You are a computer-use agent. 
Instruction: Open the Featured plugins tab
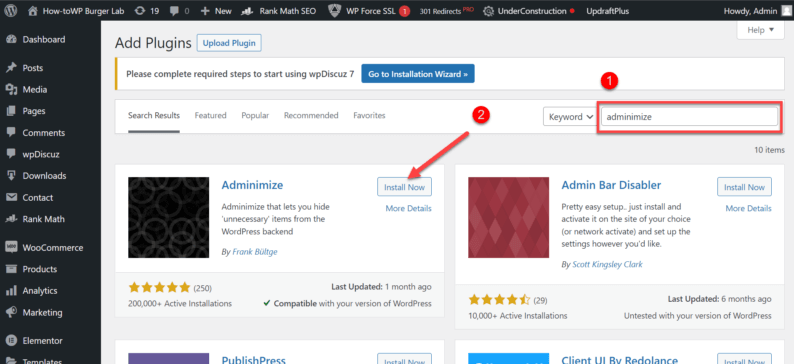coord(211,115)
